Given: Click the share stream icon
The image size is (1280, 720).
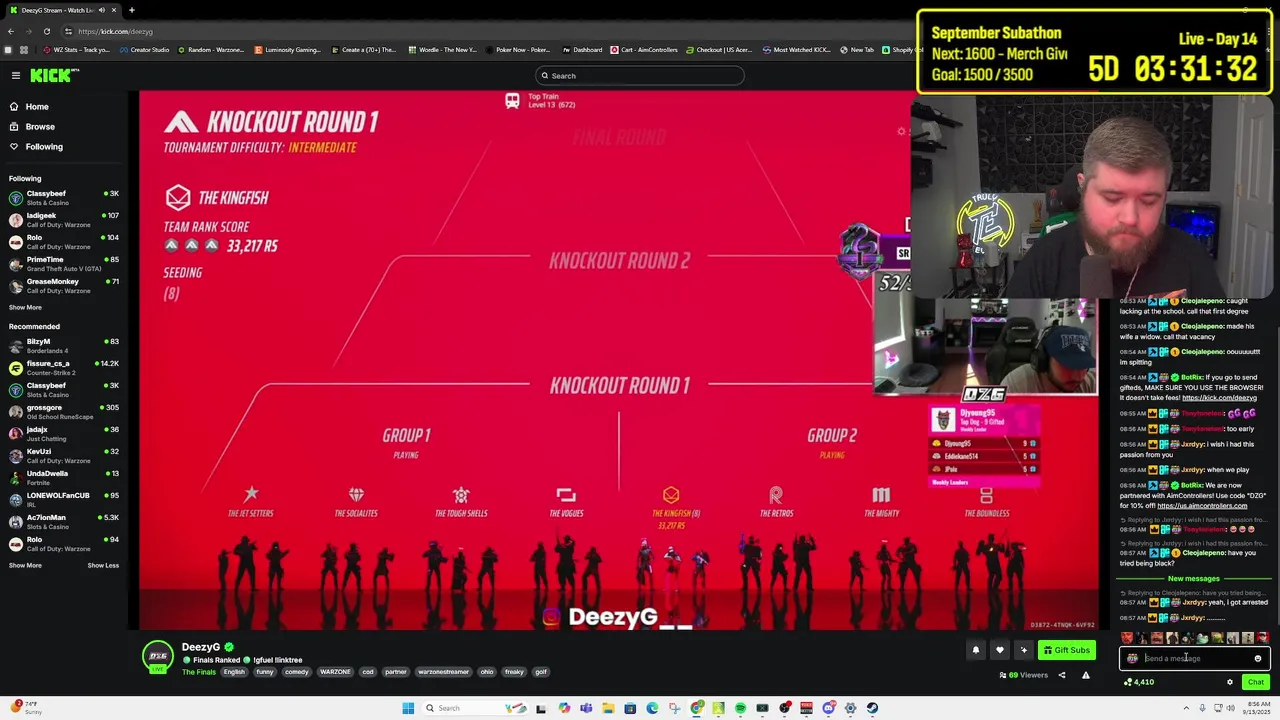Looking at the screenshot, I should [1062, 675].
